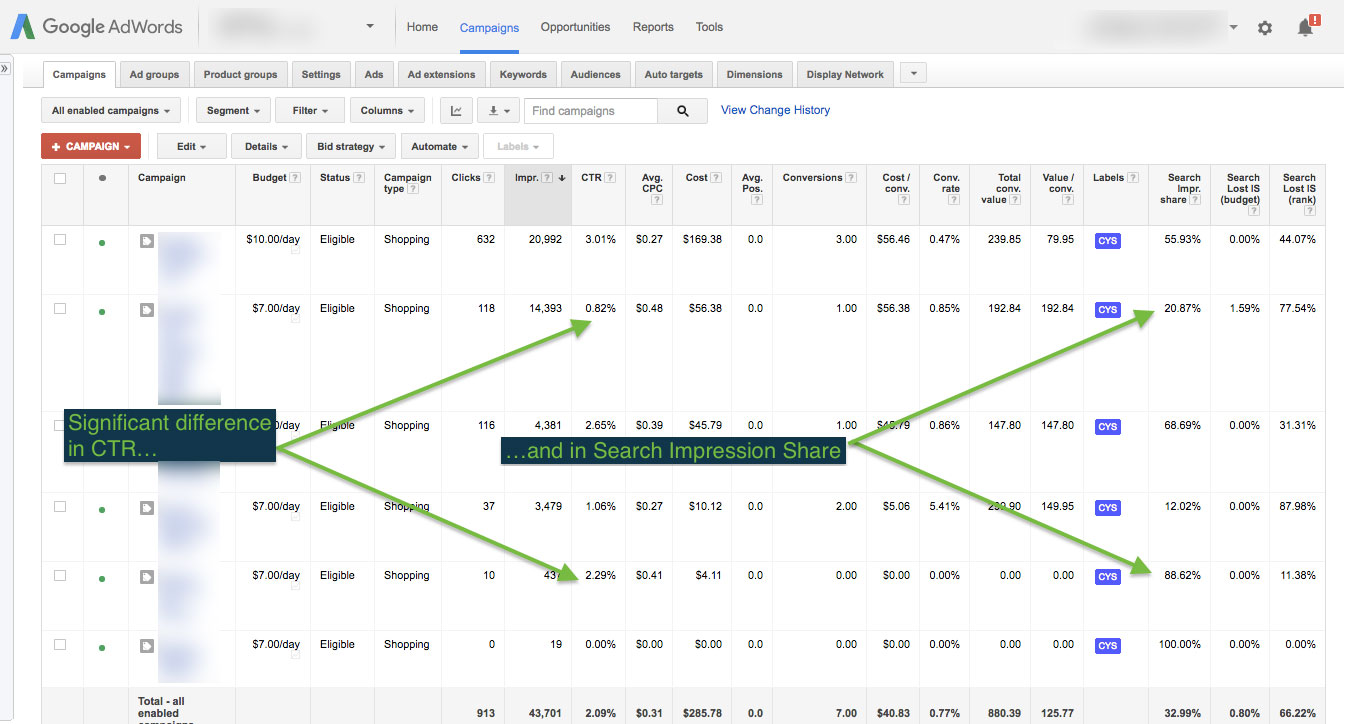The image size is (1346, 724).
Task: Select checkbox for the 2.29% CTR row
Action: (60, 576)
